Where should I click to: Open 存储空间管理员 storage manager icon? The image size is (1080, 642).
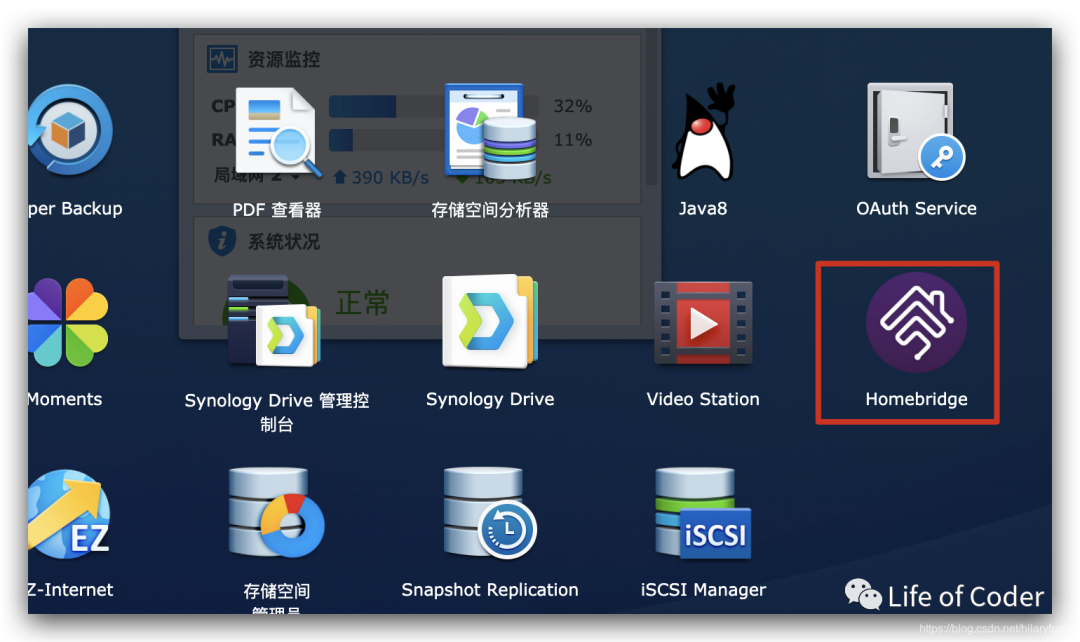coord(276,512)
